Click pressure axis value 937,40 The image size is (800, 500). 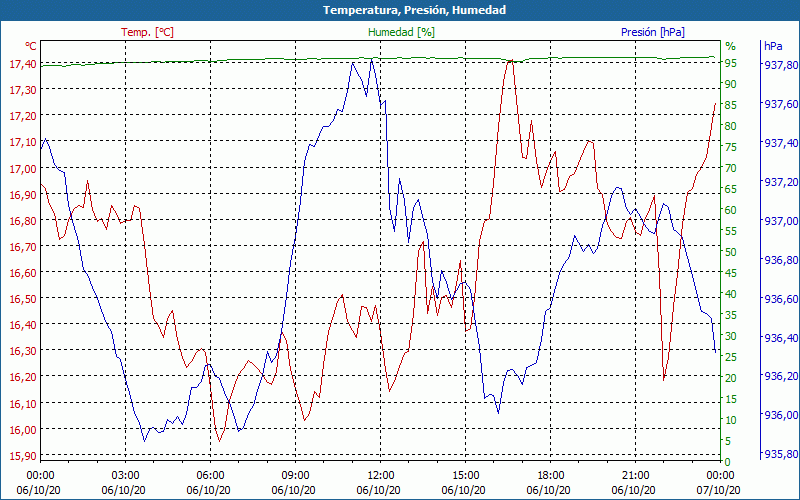coord(781,143)
